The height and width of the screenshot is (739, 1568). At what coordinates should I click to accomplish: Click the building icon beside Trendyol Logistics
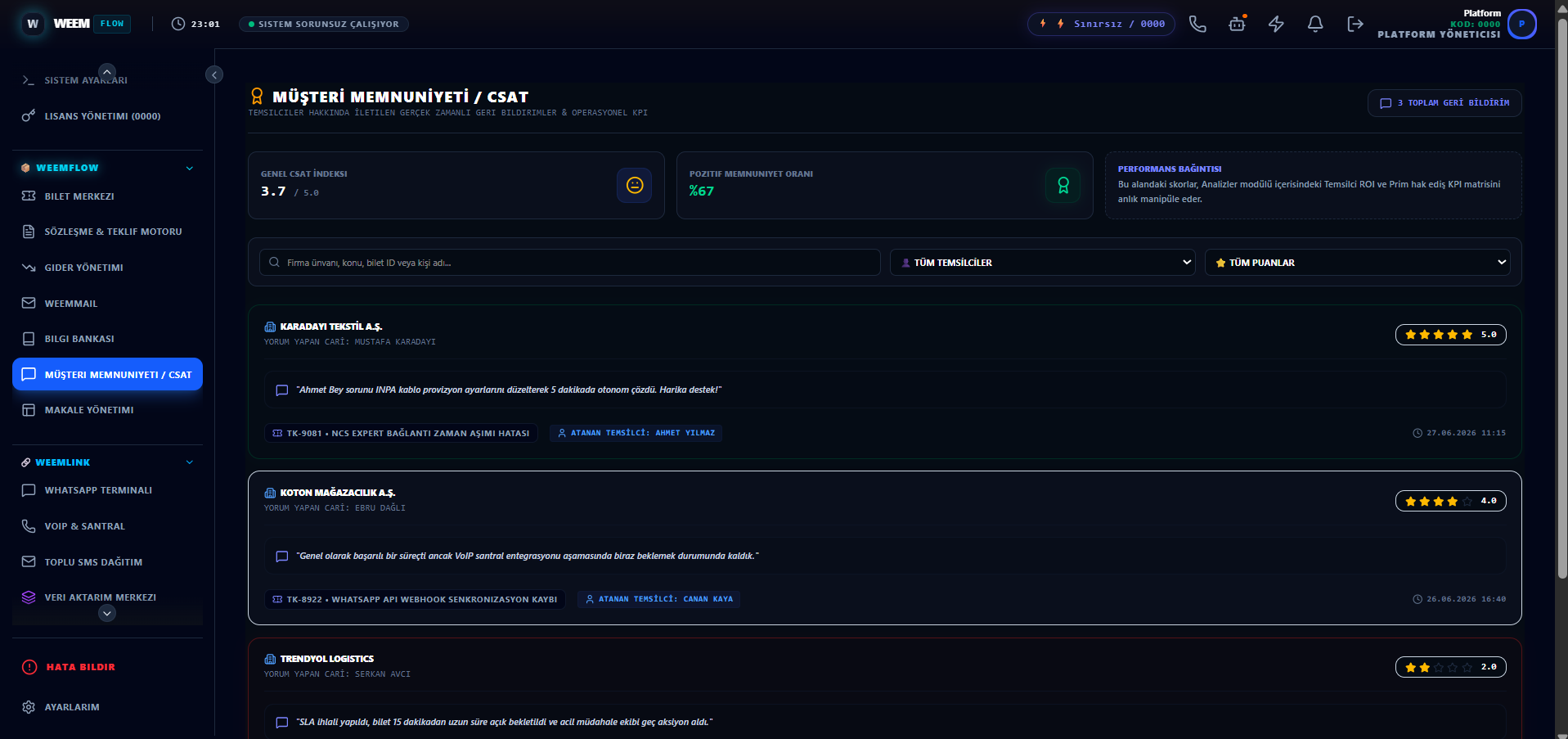tap(270, 659)
